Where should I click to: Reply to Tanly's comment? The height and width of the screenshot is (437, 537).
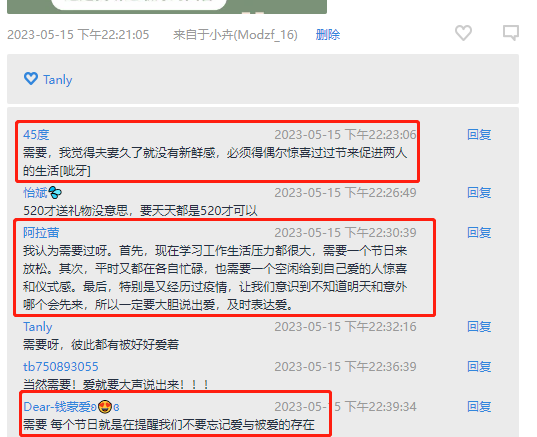click(479, 326)
